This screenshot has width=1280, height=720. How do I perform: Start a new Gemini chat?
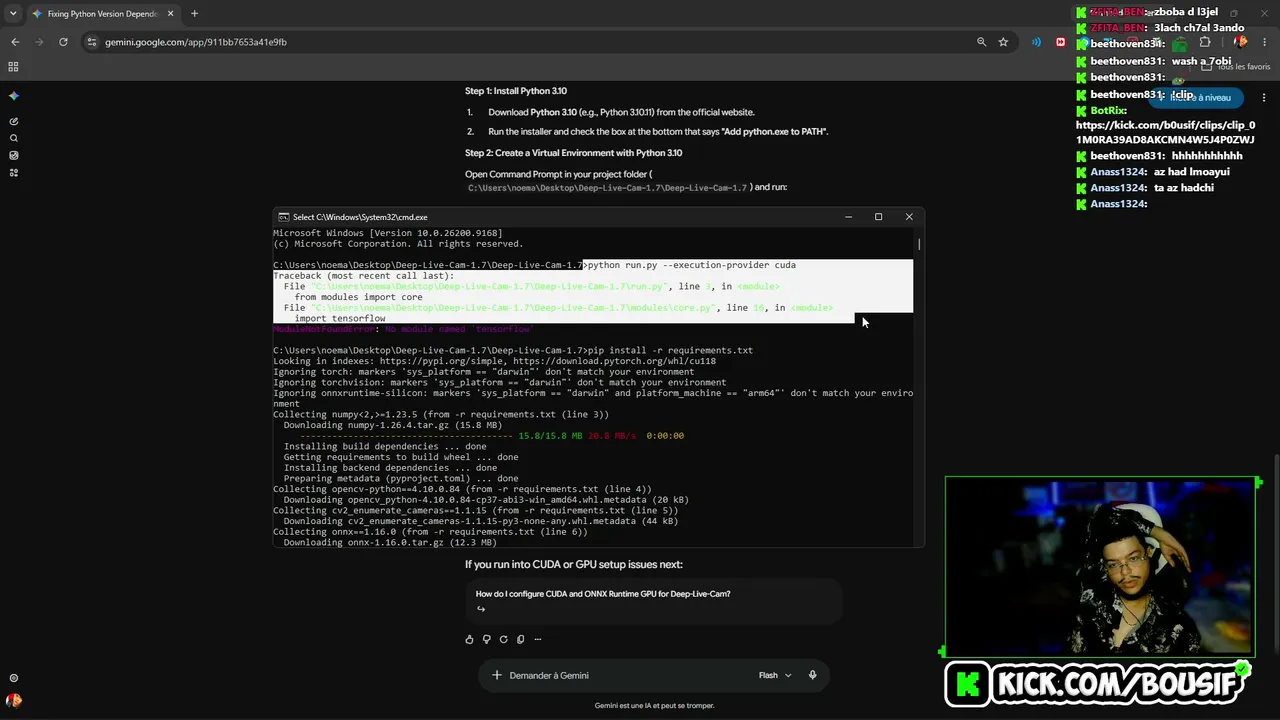[13, 121]
